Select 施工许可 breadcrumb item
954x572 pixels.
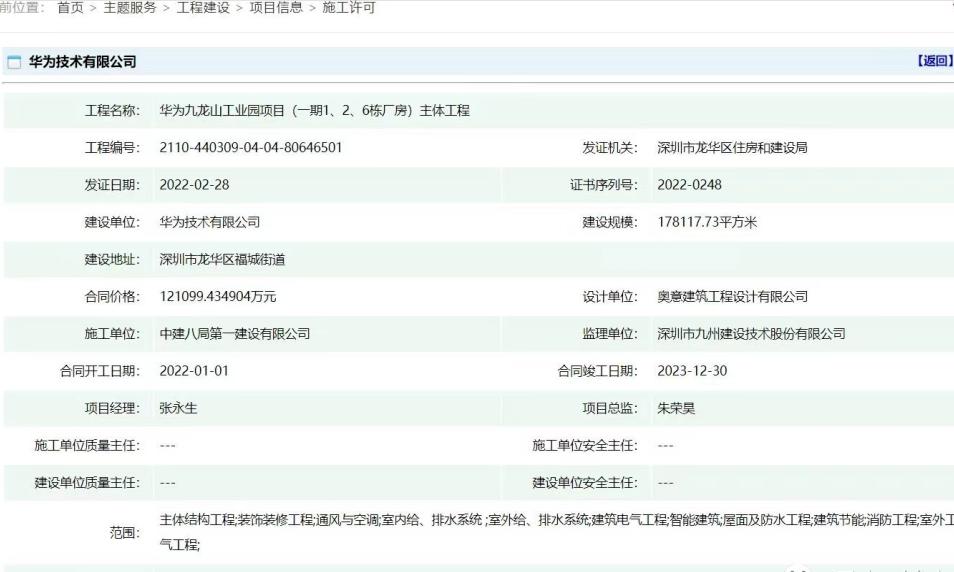(349, 8)
